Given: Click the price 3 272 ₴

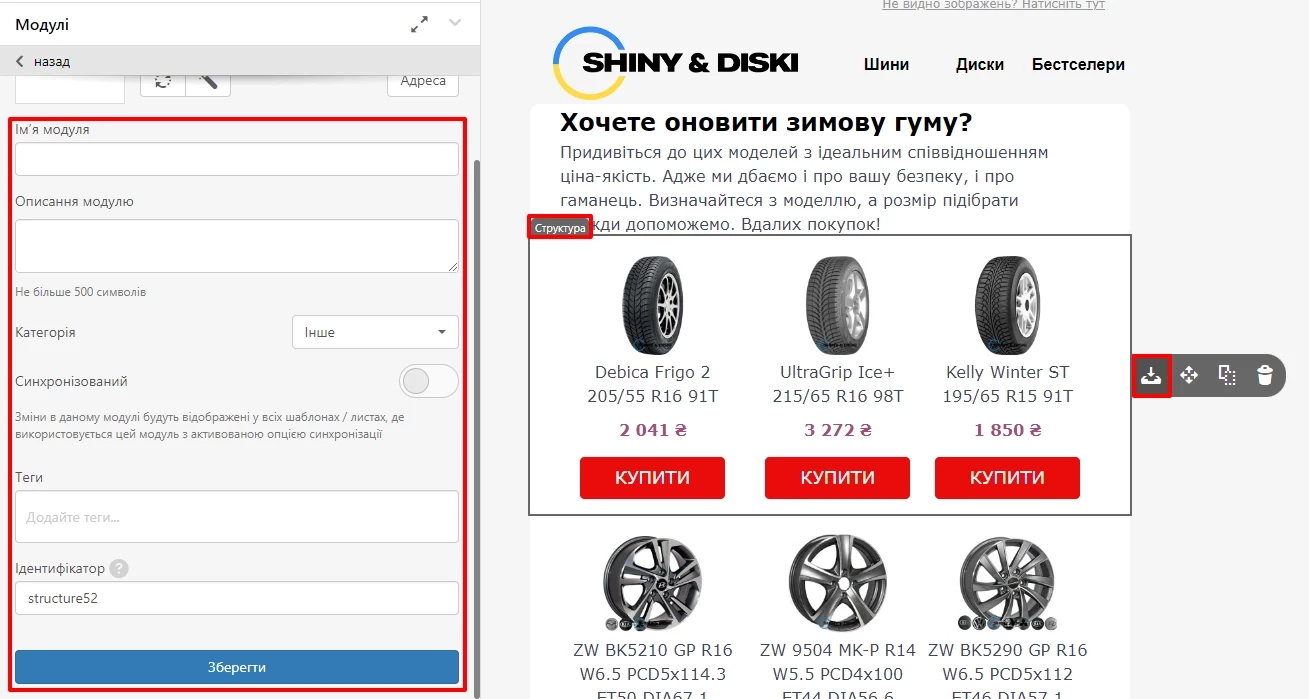Looking at the screenshot, I should [x=837, y=430].
